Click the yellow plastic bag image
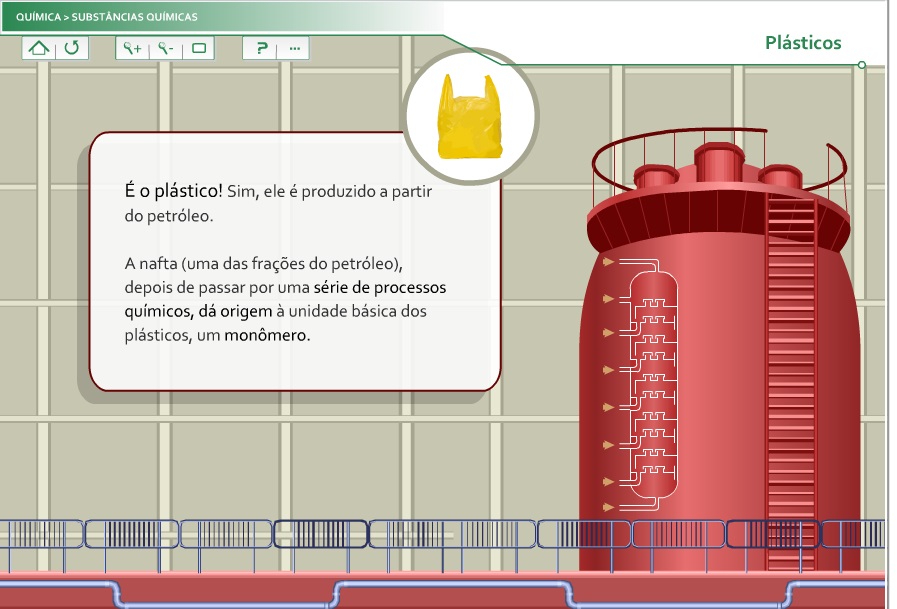897x609 pixels. pos(470,117)
